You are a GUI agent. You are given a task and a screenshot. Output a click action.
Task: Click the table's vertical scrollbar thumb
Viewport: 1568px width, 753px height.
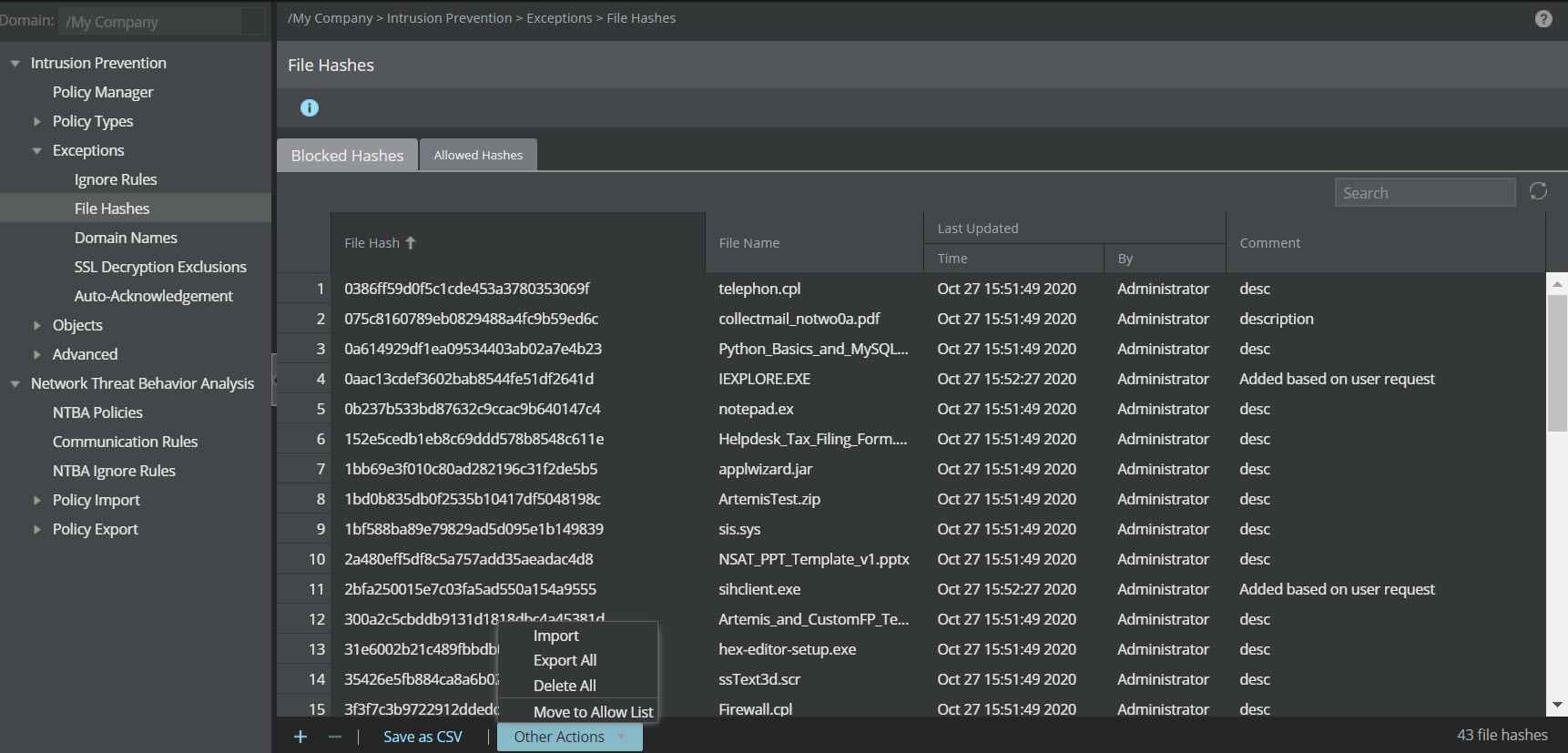pos(1558,362)
